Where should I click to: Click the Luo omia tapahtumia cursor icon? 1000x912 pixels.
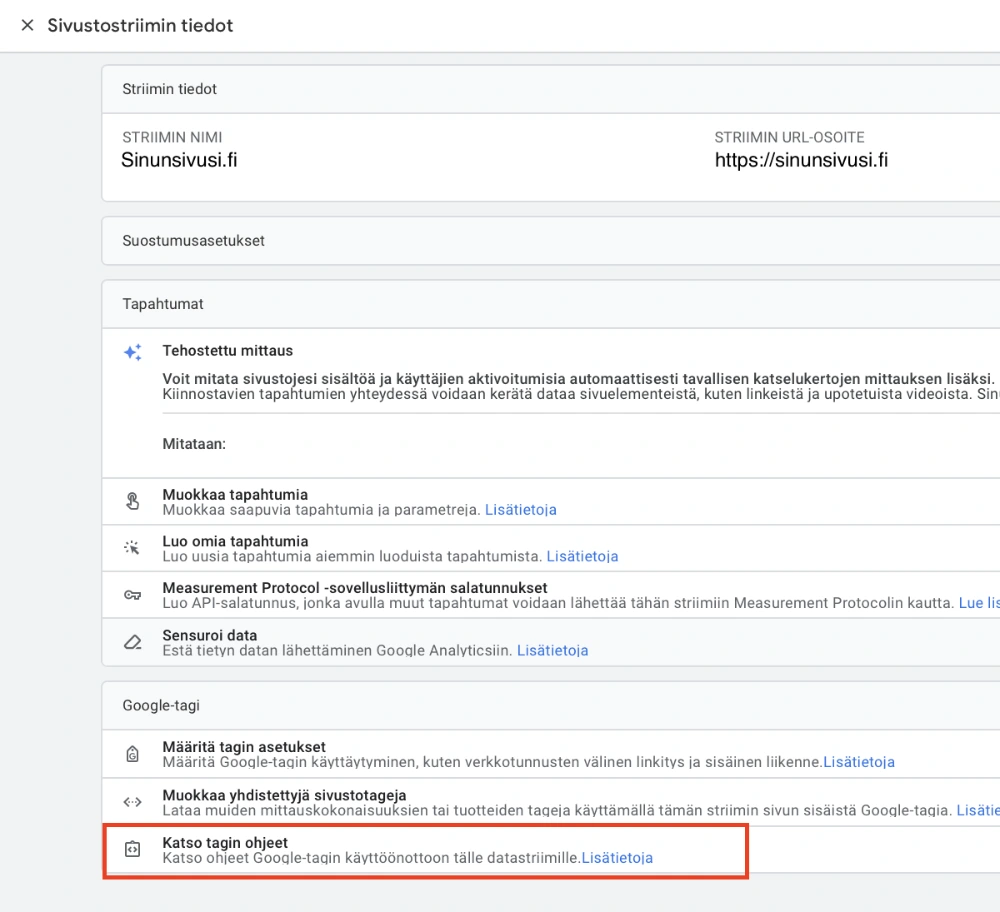(x=133, y=548)
